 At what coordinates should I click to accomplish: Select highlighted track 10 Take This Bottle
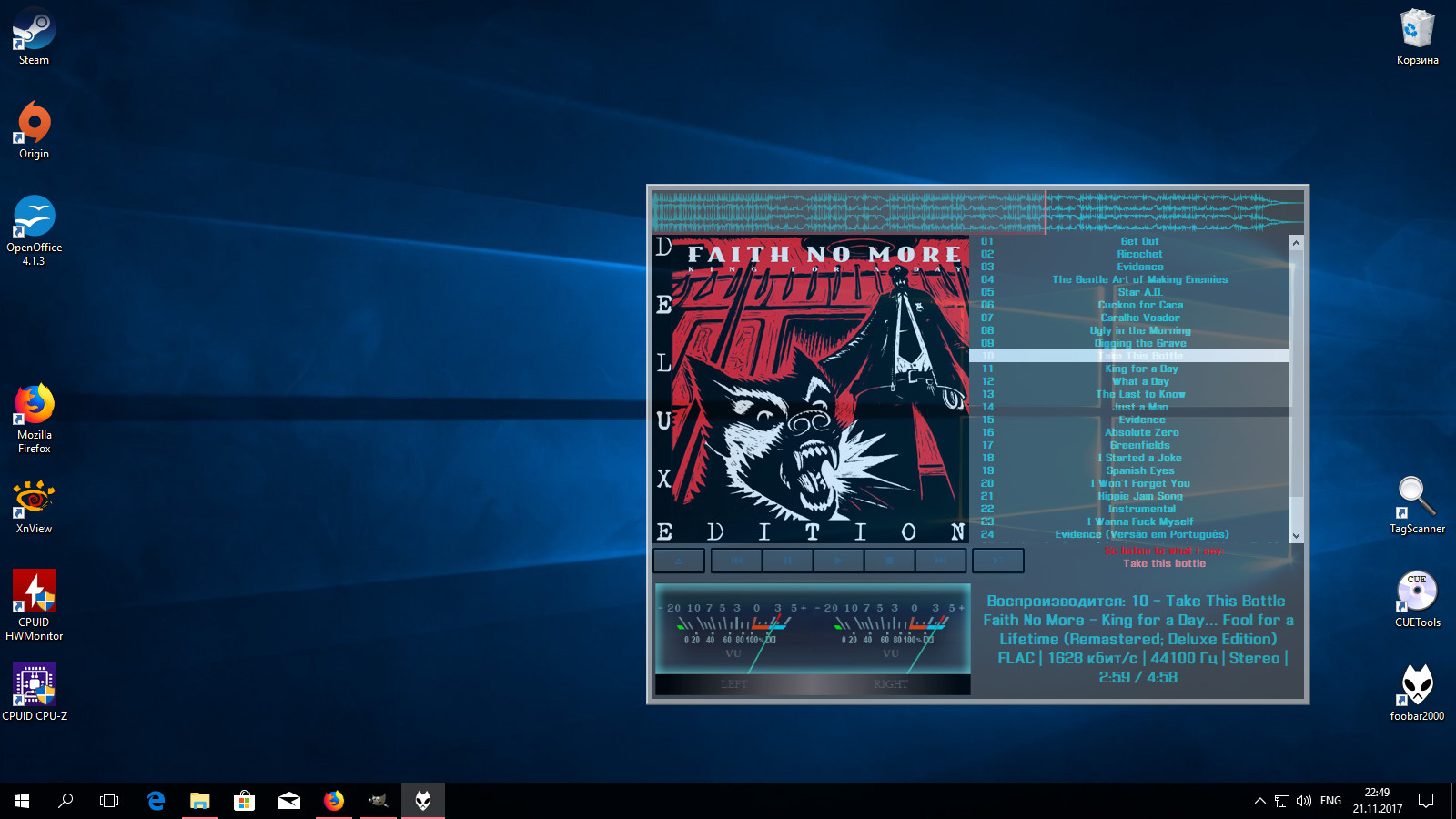(1129, 356)
